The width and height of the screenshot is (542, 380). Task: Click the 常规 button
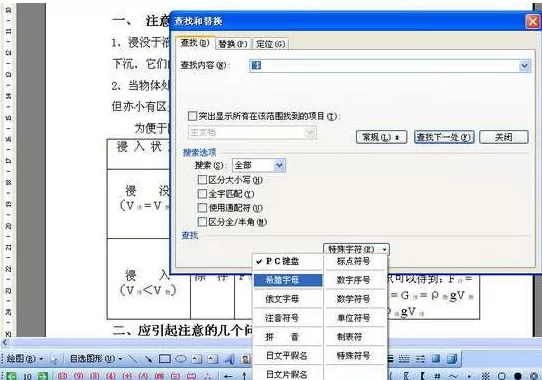click(x=381, y=137)
